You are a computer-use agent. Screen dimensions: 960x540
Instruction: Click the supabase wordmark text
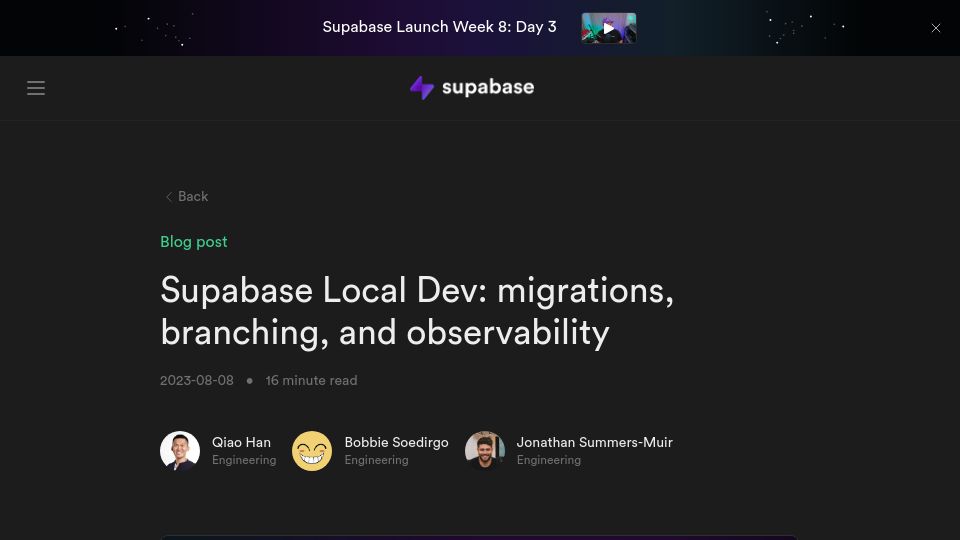(488, 87)
